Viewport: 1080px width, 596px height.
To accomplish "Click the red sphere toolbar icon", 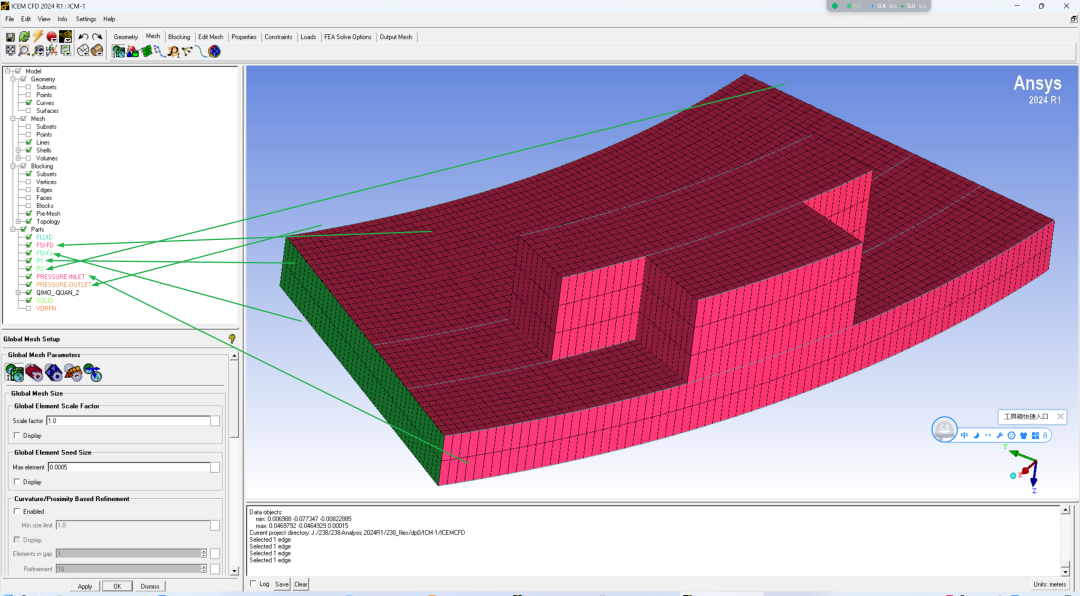I will click(52, 37).
